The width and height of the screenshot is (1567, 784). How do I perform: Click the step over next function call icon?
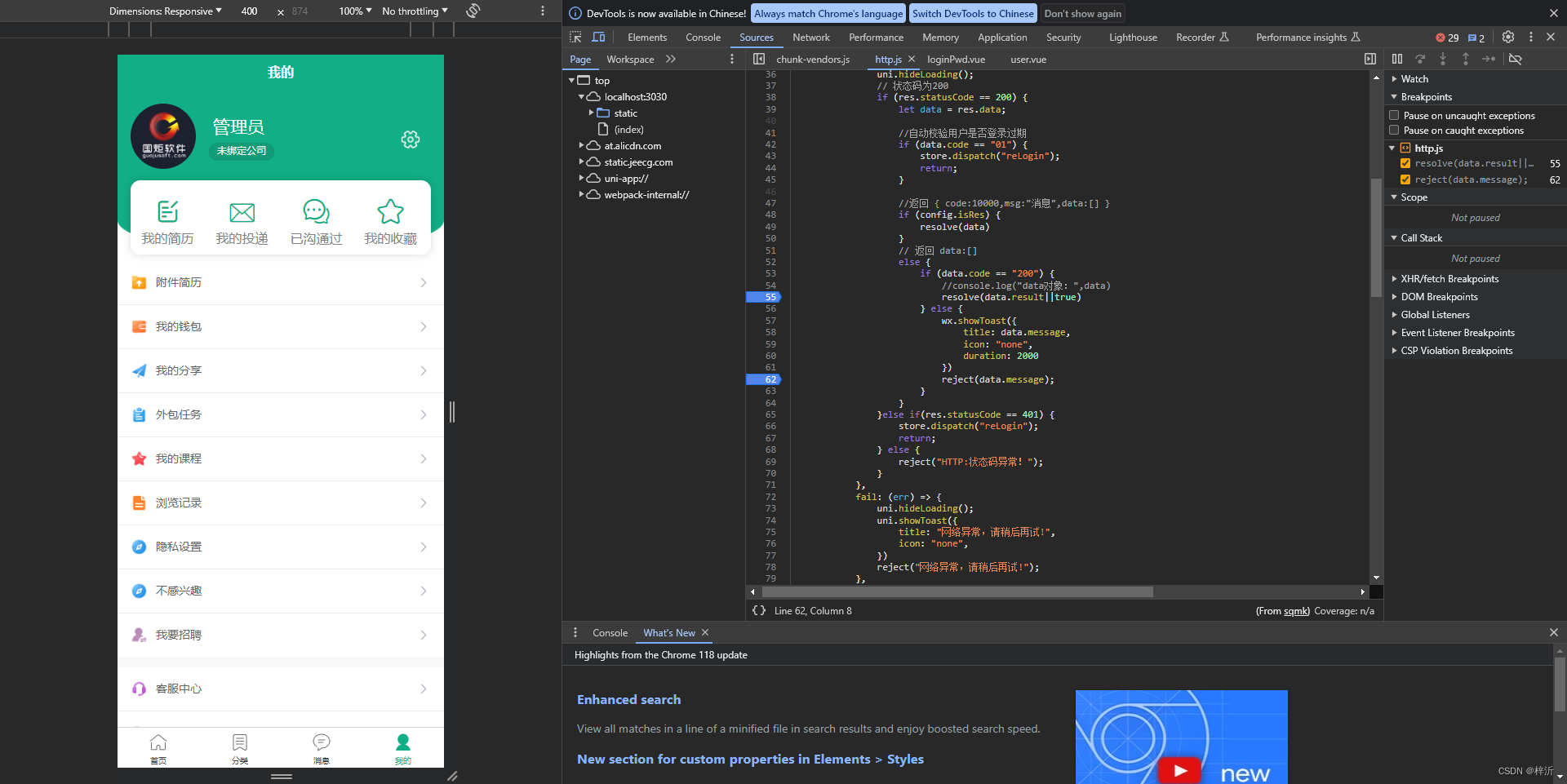1421,59
